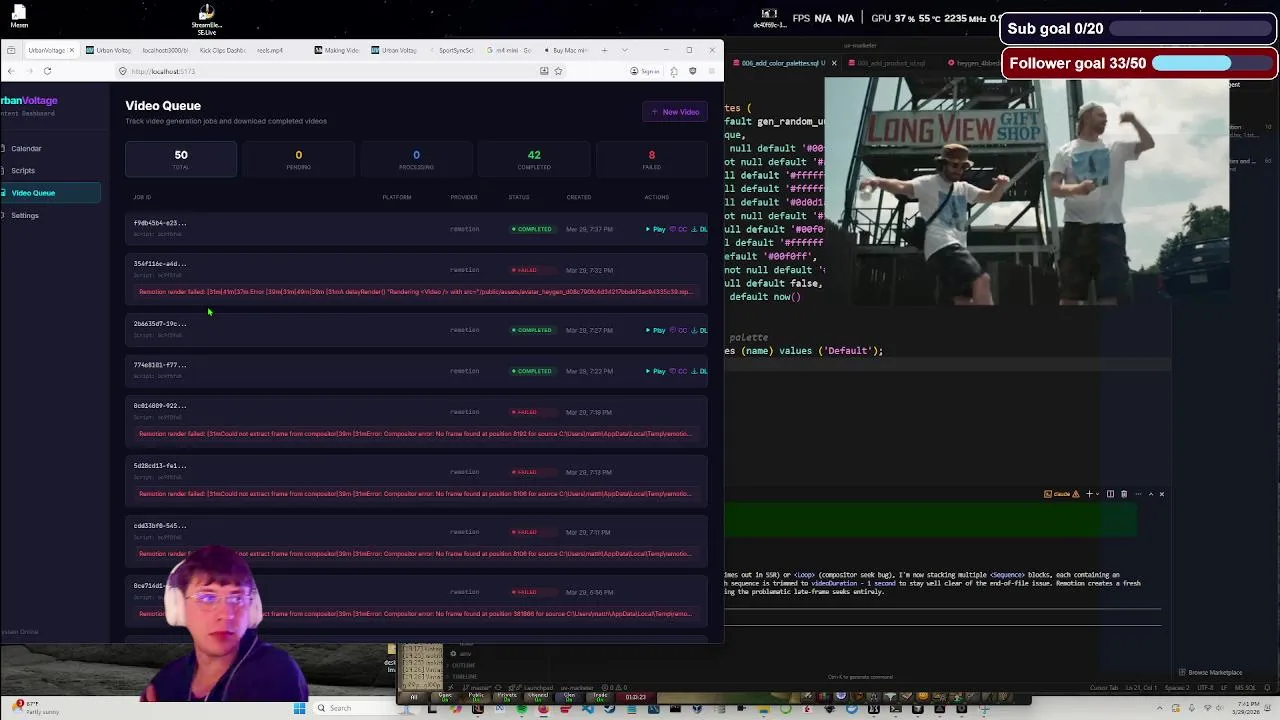Switch to the SportSync browser tab
The image size is (1280, 720).
(x=454, y=50)
